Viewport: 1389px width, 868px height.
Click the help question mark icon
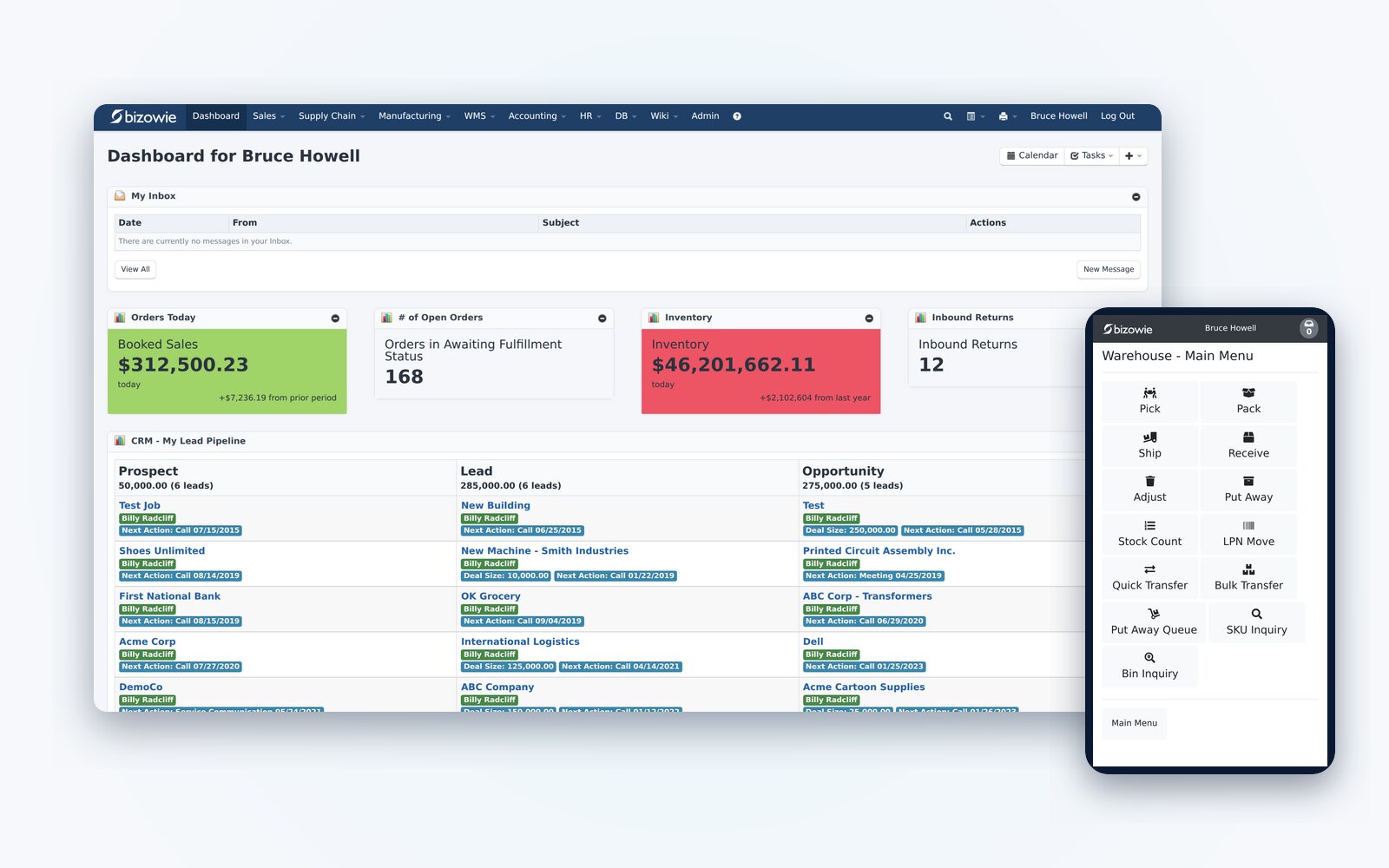click(x=737, y=116)
